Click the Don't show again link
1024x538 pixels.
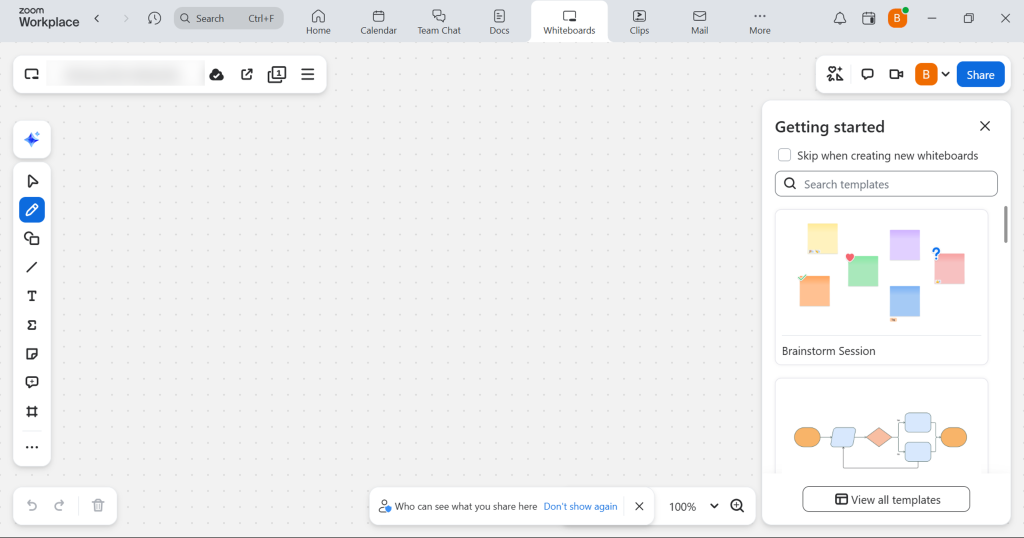pyautogui.click(x=580, y=507)
